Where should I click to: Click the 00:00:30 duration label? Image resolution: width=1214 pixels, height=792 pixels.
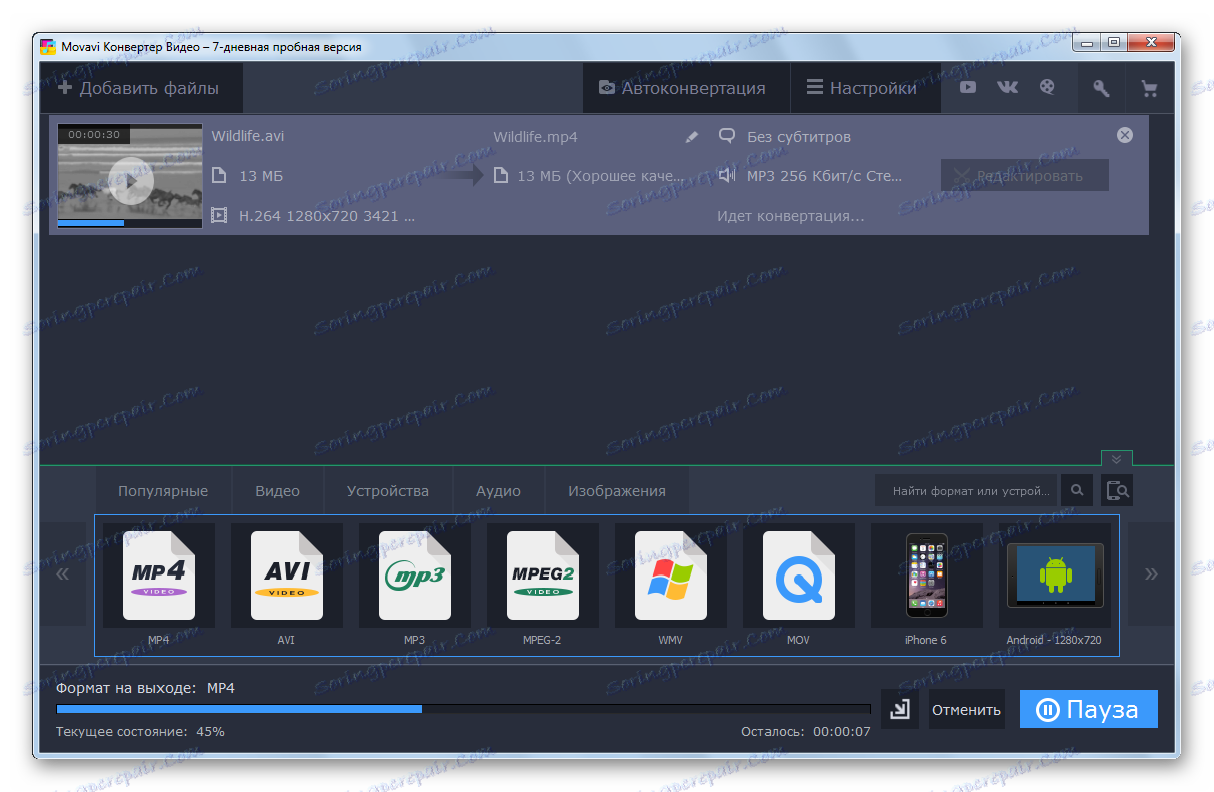point(94,134)
